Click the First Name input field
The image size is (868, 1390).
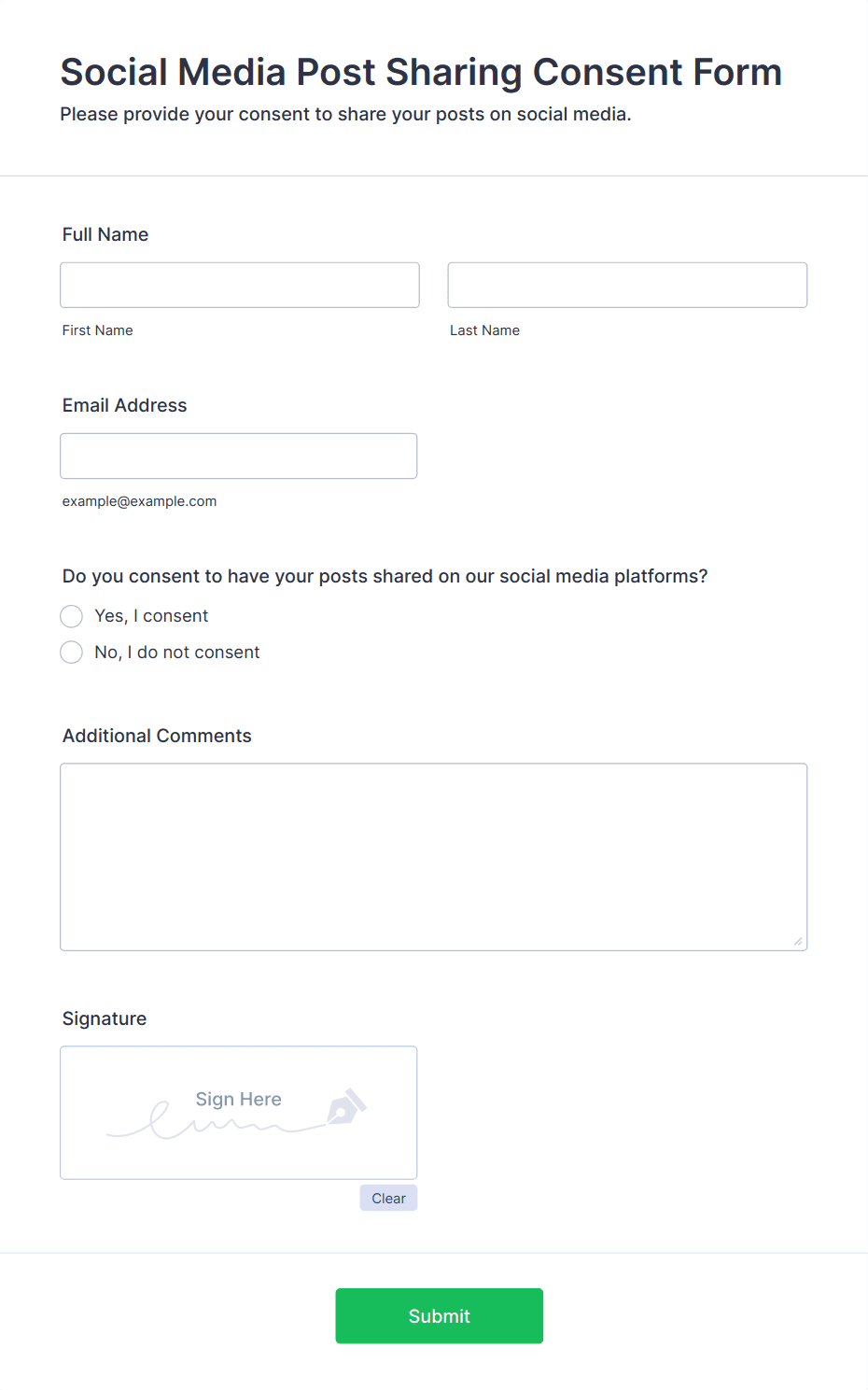pos(240,285)
